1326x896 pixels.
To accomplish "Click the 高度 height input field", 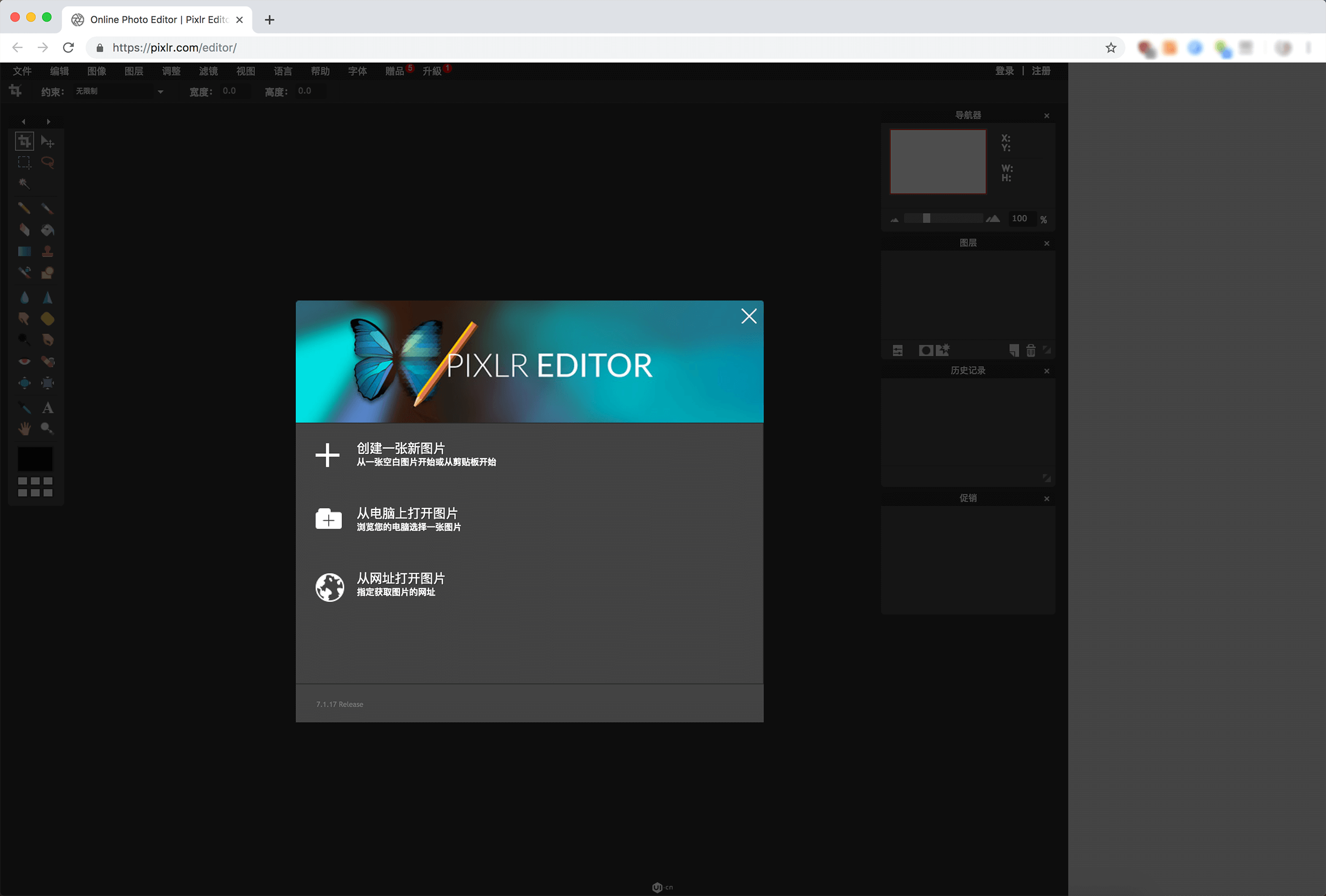I will pos(311,91).
